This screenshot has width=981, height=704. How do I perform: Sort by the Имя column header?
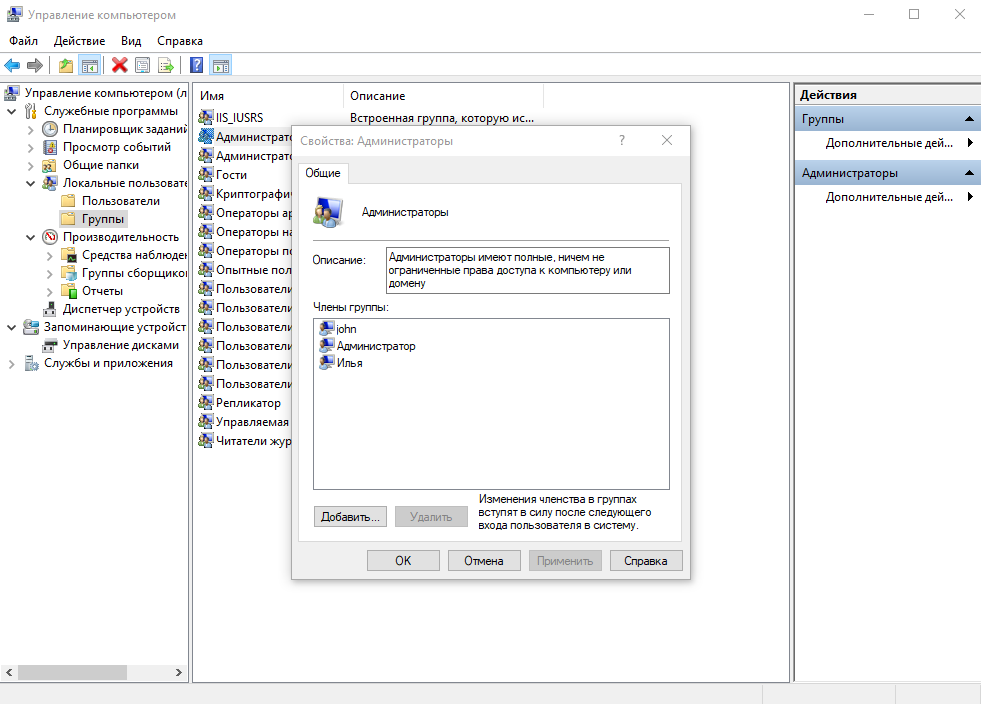tap(268, 96)
